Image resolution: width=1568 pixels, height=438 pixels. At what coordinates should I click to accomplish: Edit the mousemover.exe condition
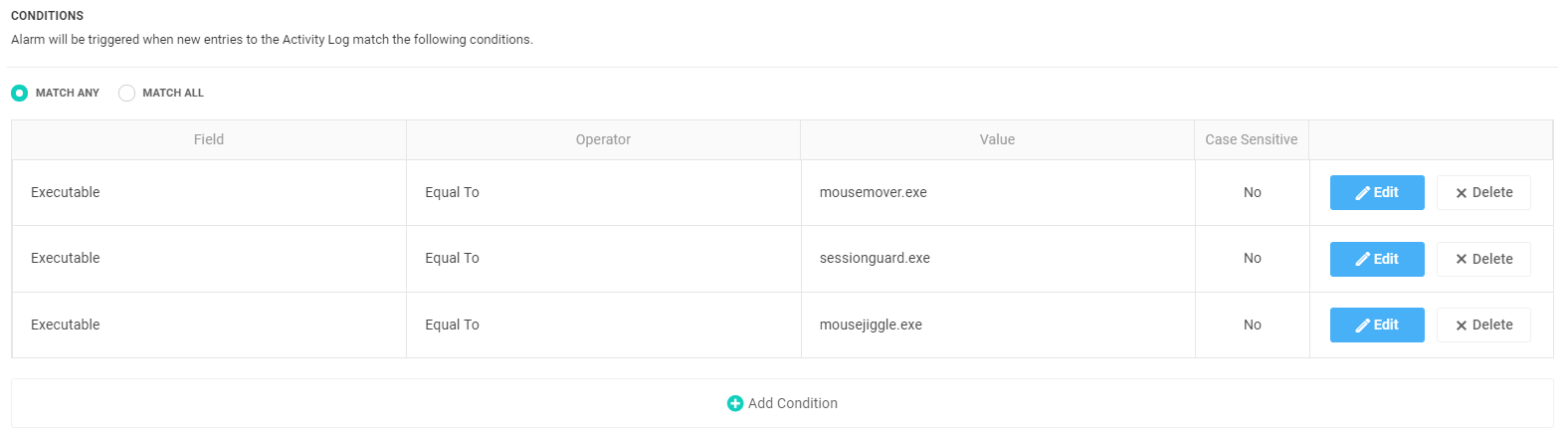(1377, 192)
